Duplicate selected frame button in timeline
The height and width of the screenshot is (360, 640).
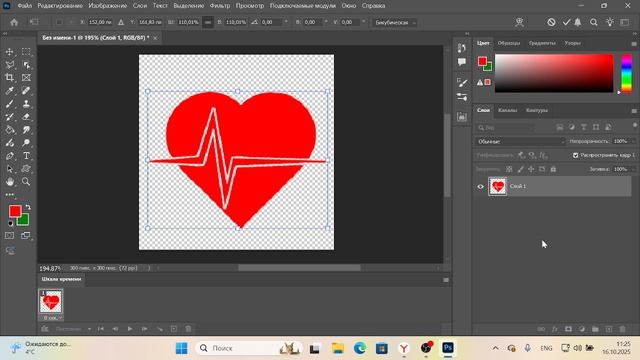pyautogui.click(x=174, y=329)
